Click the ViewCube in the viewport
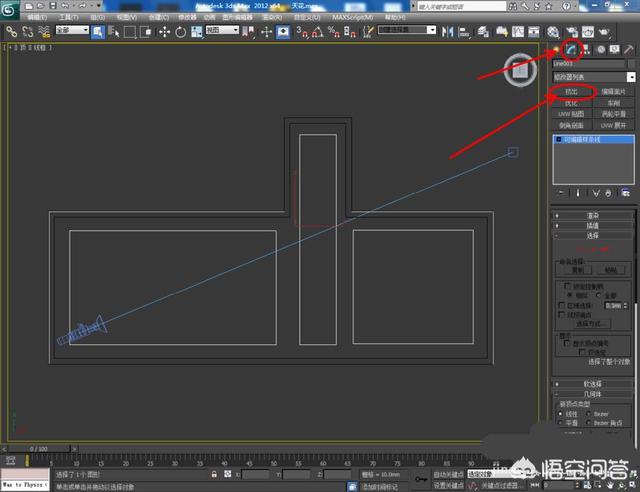 click(x=520, y=70)
